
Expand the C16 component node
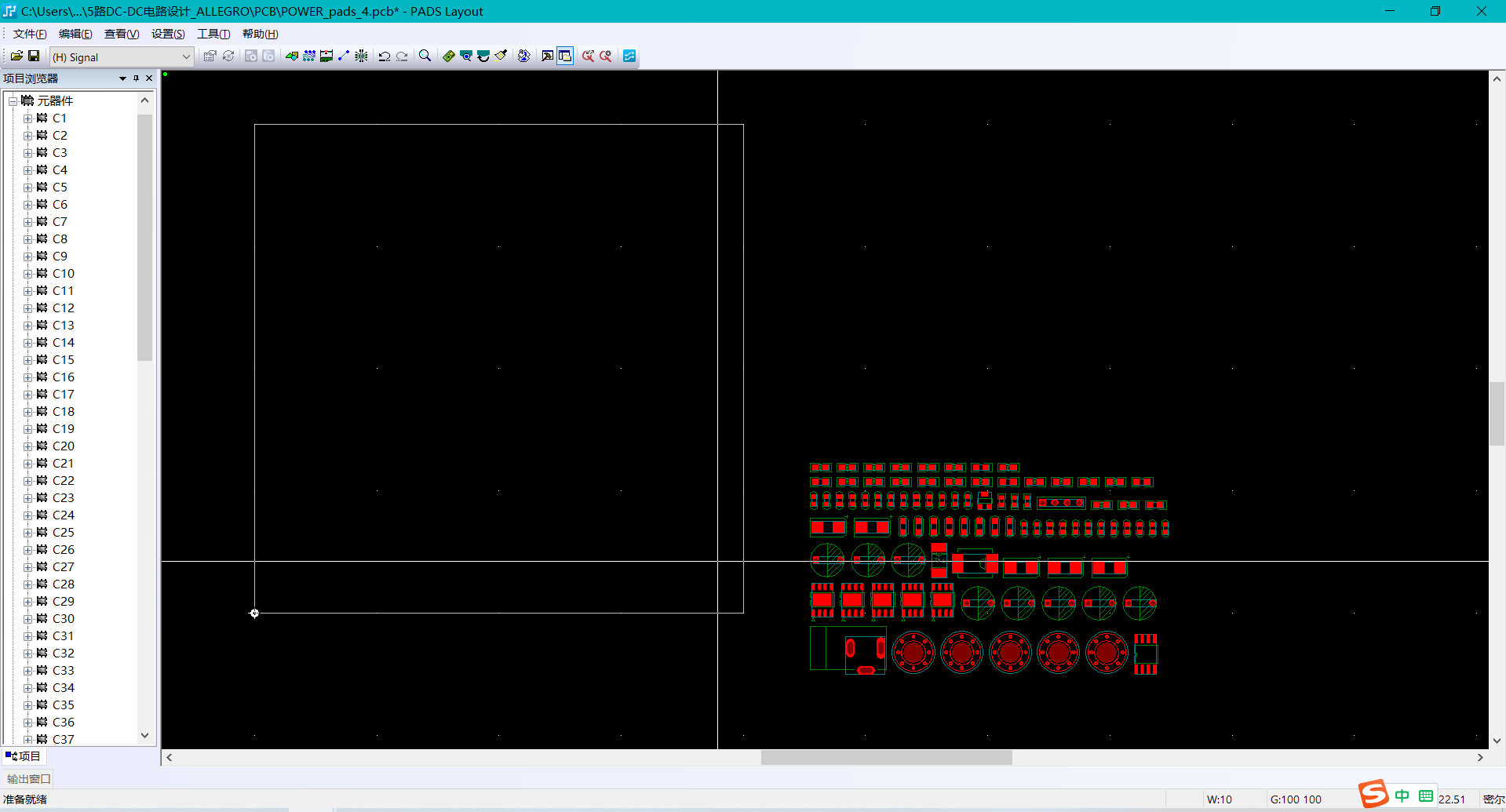tap(27, 377)
